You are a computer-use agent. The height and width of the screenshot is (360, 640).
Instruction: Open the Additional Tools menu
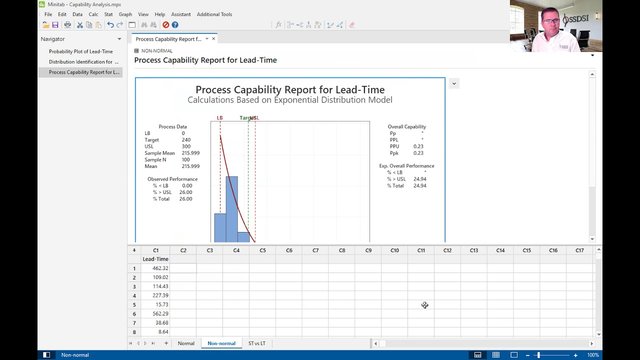point(214,14)
